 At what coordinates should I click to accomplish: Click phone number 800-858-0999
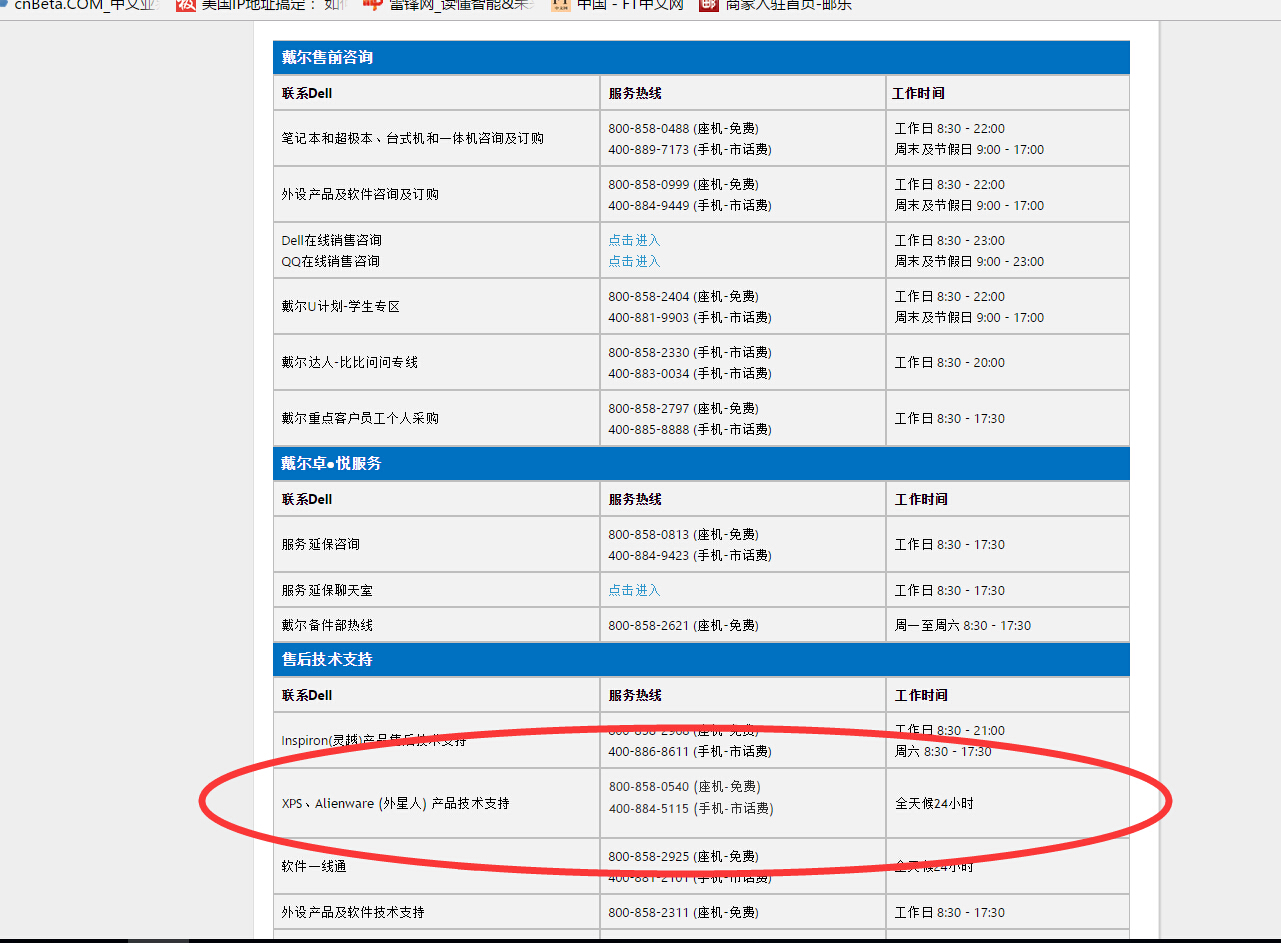[x=649, y=184]
